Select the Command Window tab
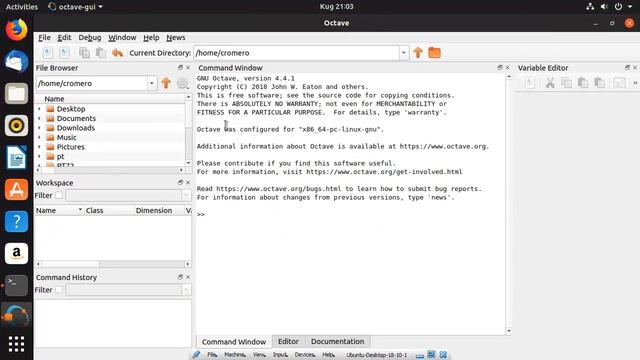Viewport: 640px width, 360px height. pyautogui.click(x=234, y=341)
